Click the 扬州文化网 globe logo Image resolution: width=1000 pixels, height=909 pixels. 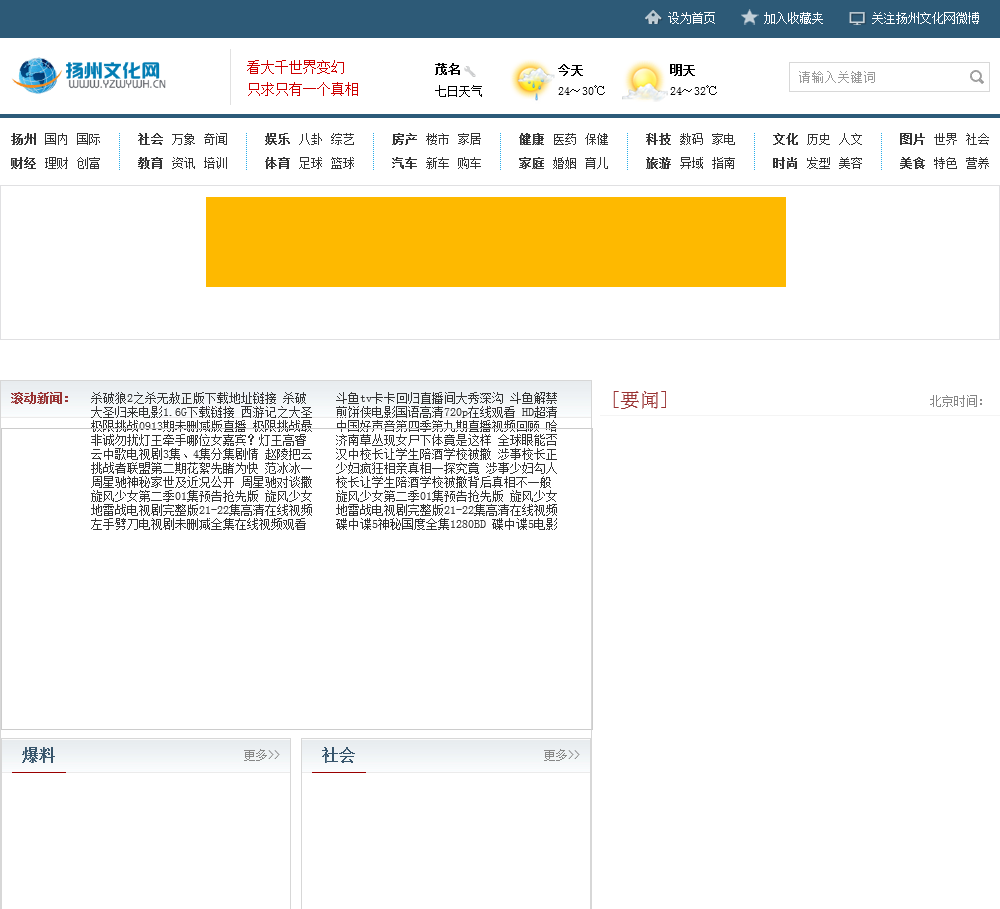89,75
